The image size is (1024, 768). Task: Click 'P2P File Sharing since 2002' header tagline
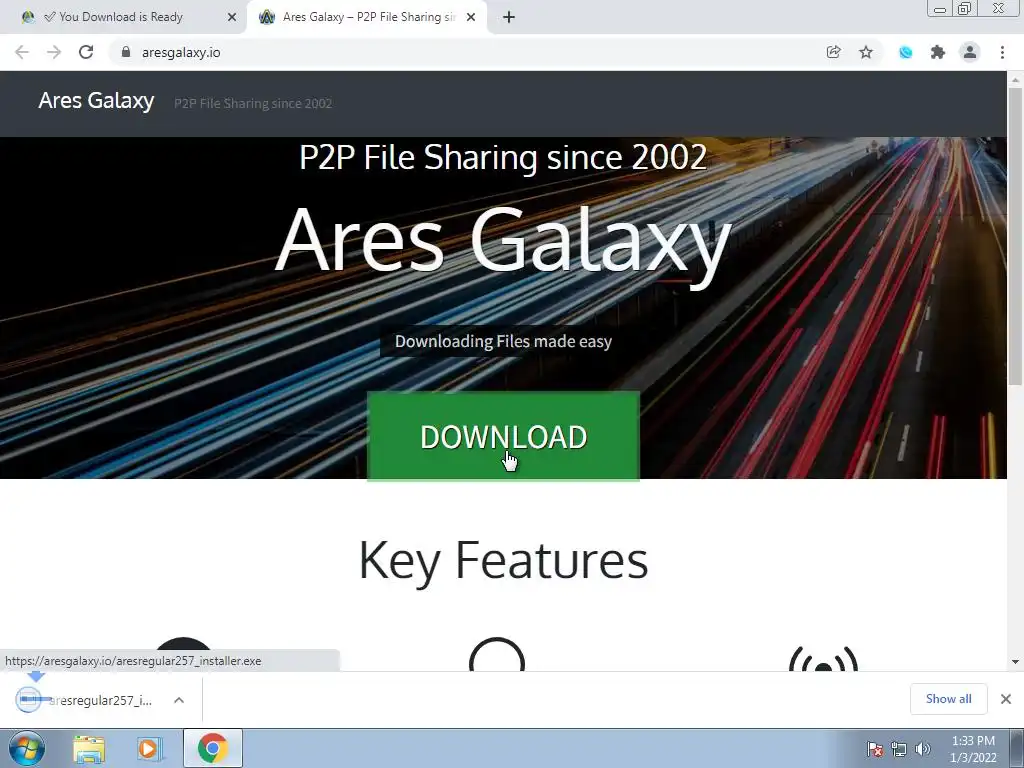point(253,103)
